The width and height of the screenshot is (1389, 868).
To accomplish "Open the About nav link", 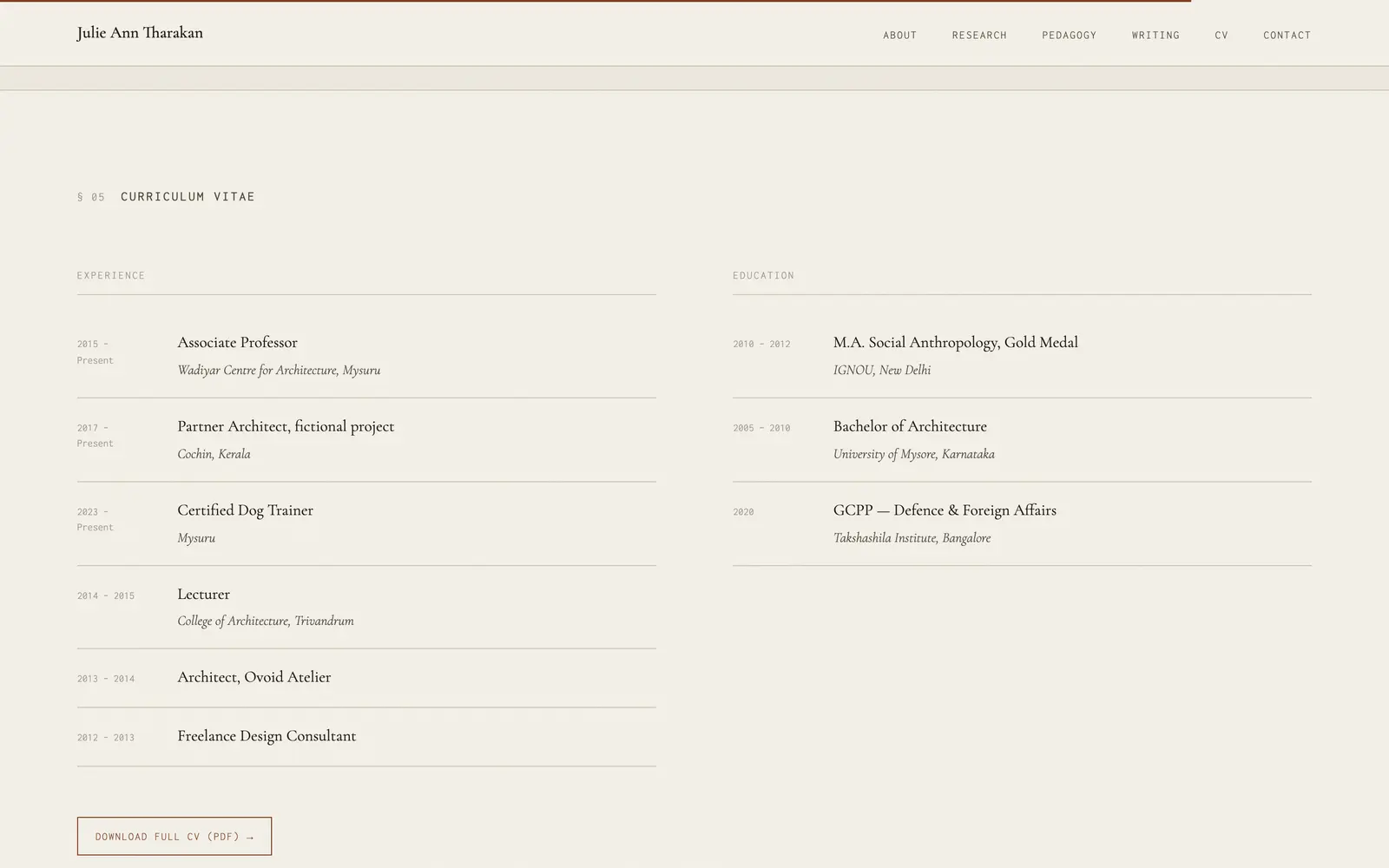I will point(899,36).
